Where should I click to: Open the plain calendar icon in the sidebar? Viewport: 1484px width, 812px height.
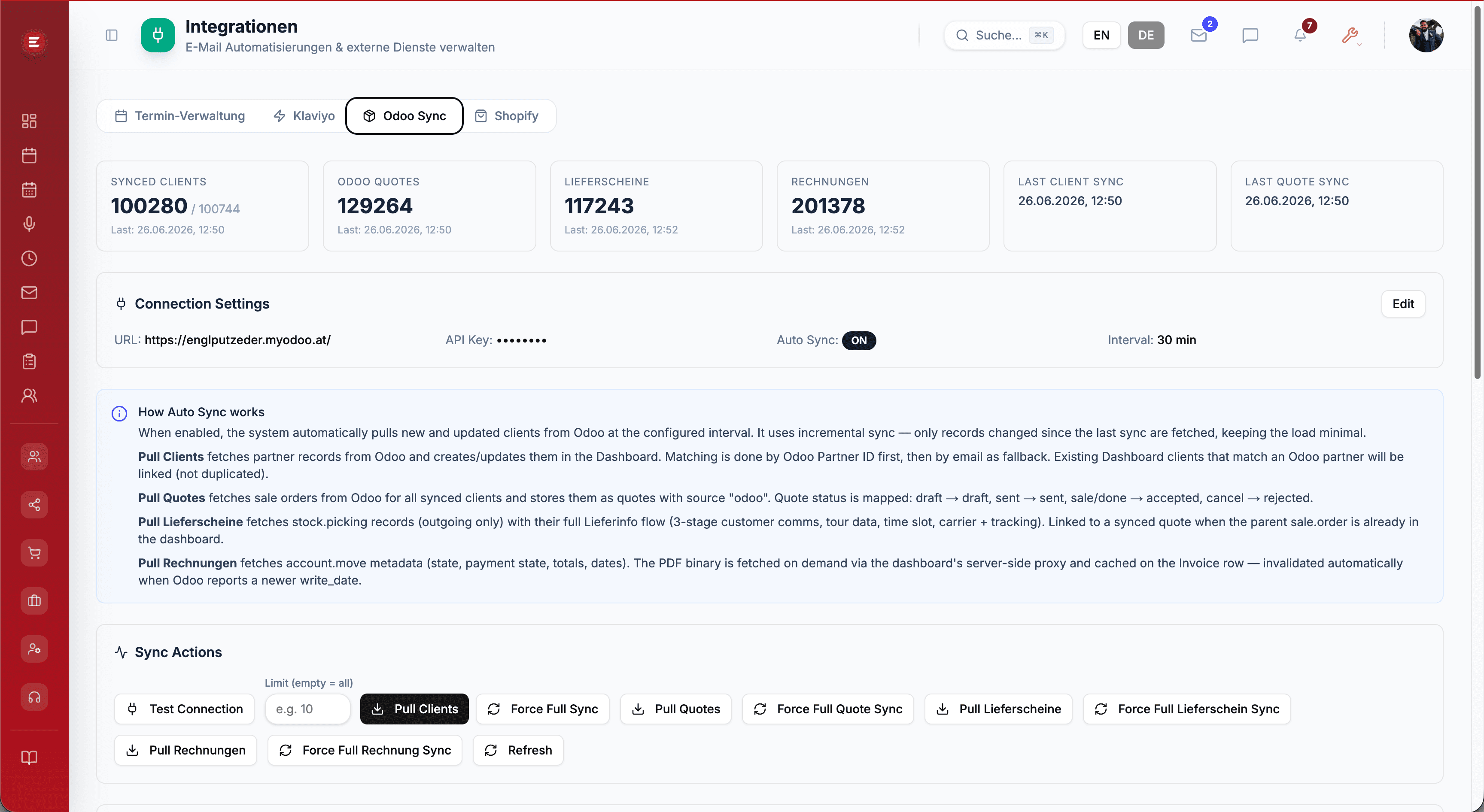tap(29, 155)
